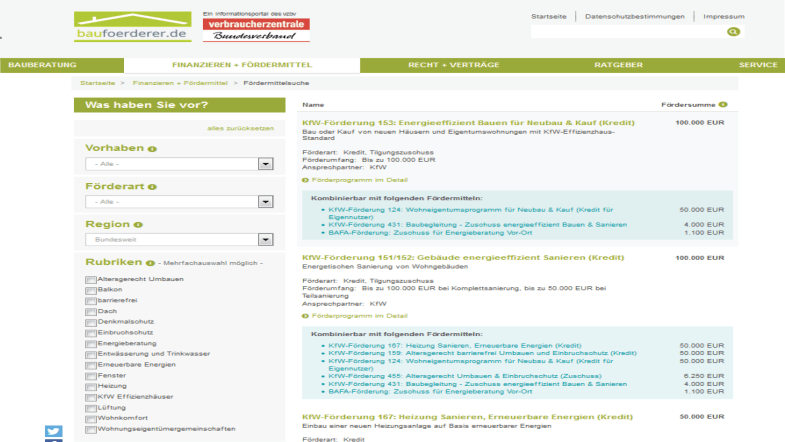Open KfW 124 link in KfW 153 combinations
The width and height of the screenshot is (785, 442).
click(471, 213)
